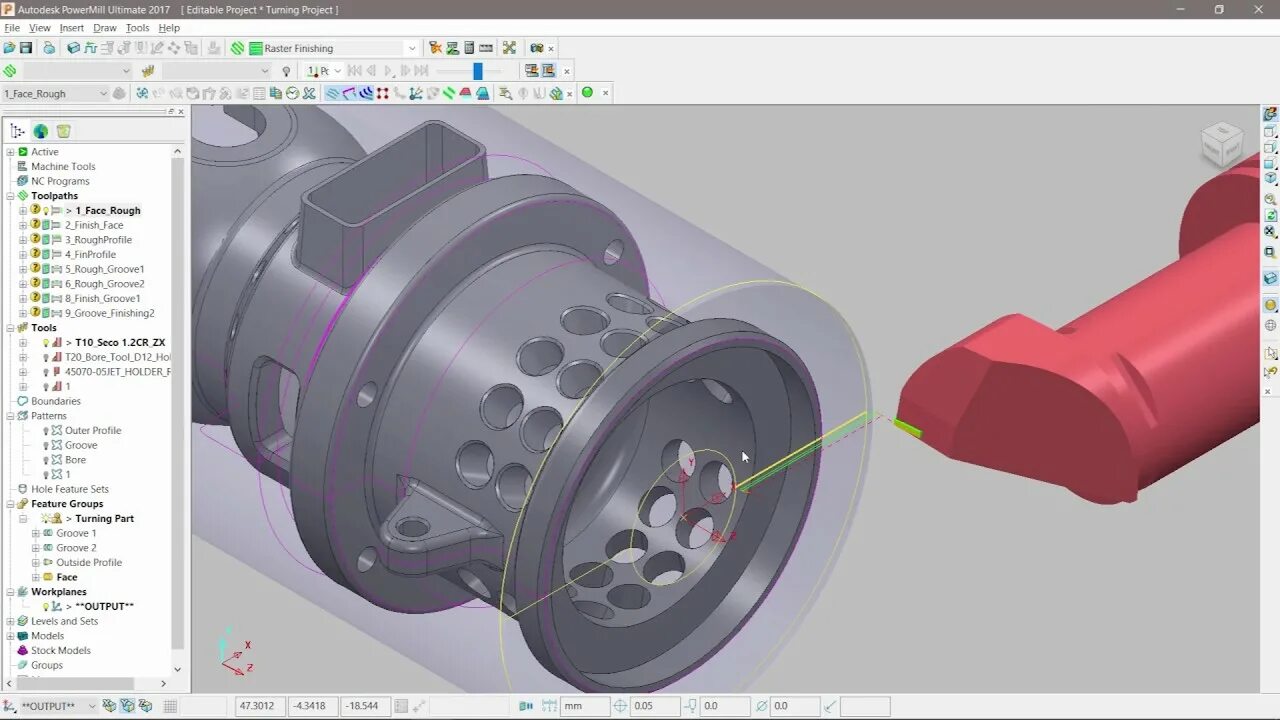Open project folder icon in main toolbar
The height and width of the screenshot is (720, 1280).
pos(9,48)
